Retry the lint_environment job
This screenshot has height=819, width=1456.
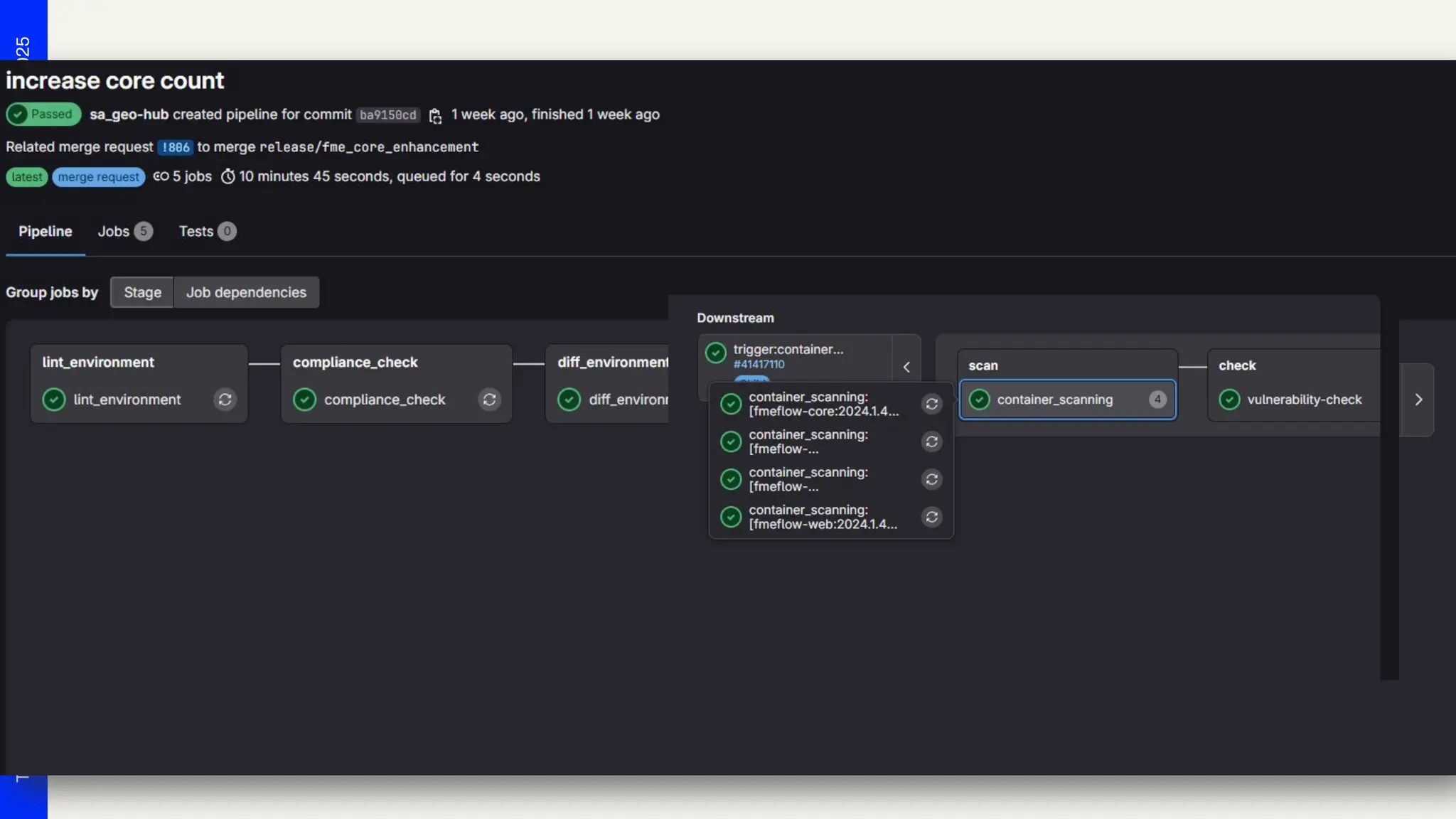click(x=225, y=400)
